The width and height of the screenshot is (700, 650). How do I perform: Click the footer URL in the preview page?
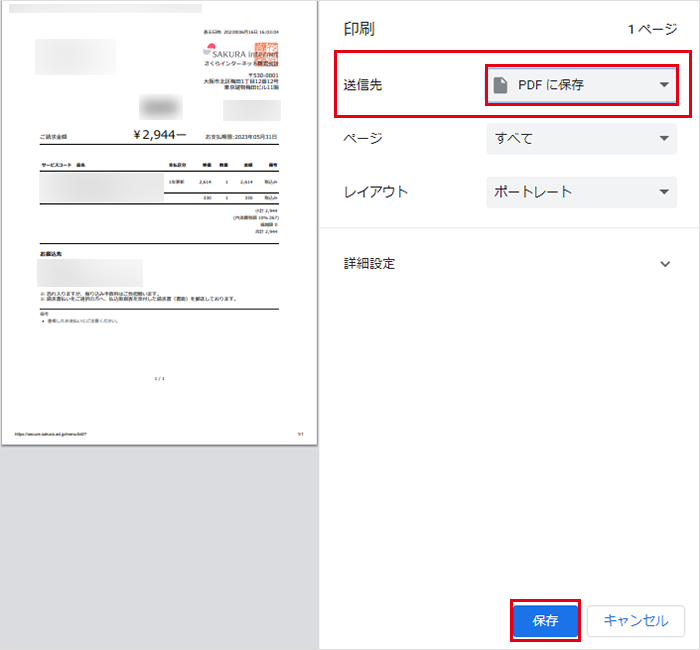pos(51,434)
